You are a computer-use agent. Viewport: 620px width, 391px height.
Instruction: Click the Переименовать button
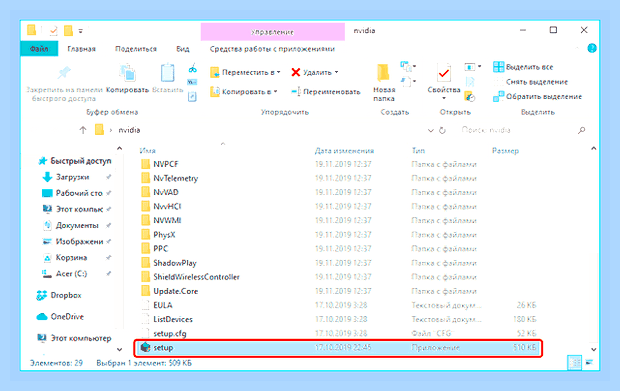click(x=326, y=92)
